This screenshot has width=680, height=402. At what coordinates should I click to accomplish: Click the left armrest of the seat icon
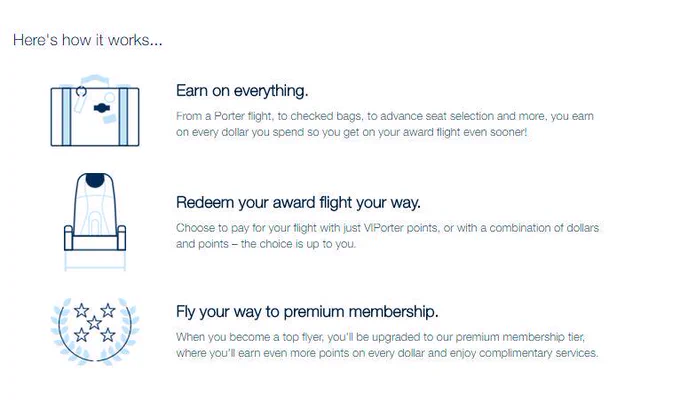[69, 238]
